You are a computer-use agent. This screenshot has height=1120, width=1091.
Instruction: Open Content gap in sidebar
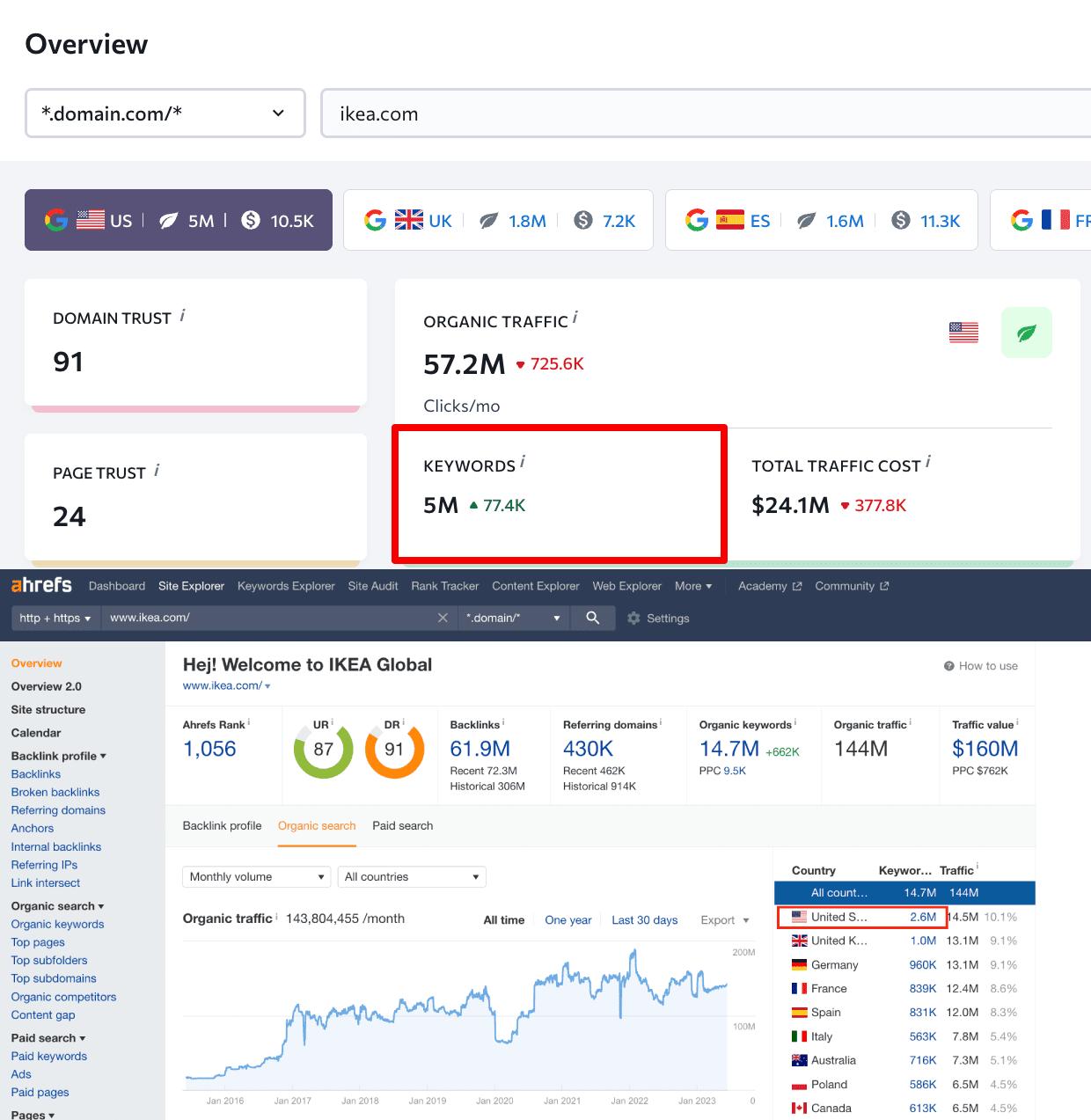pos(43,1014)
